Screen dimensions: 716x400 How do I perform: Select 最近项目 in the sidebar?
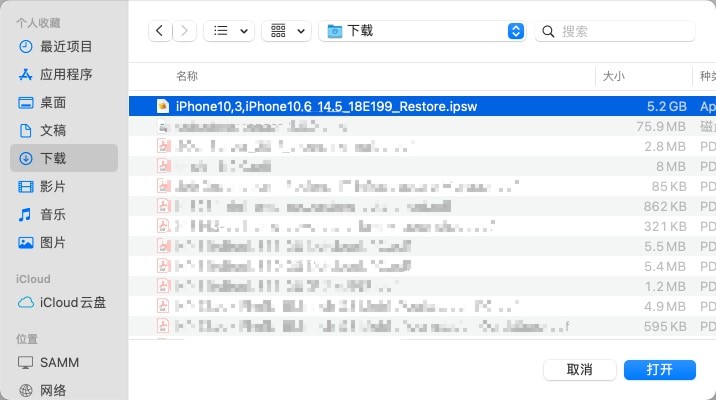point(64,47)
